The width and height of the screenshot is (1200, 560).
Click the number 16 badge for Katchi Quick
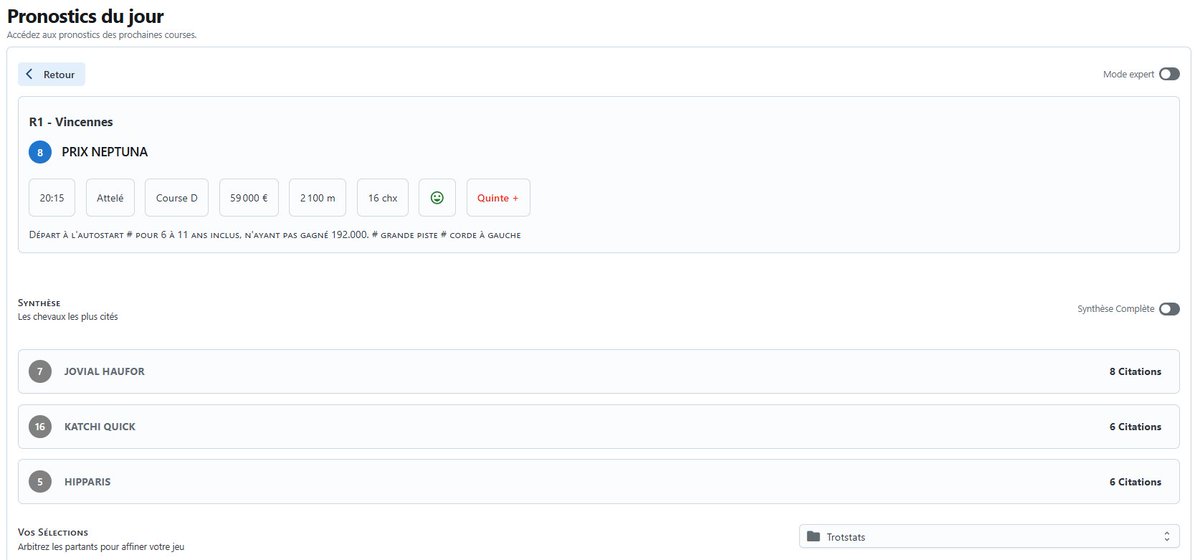click(x=40, y=427)
